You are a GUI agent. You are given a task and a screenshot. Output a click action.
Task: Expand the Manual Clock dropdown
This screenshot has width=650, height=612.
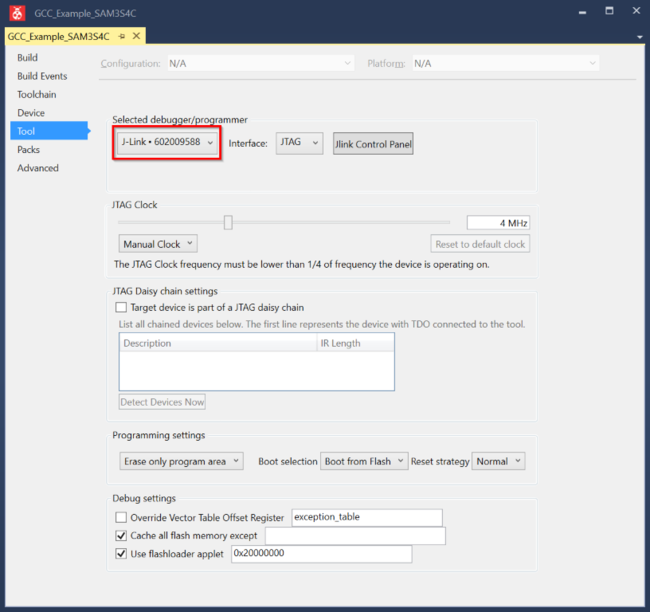pos(158,244)
